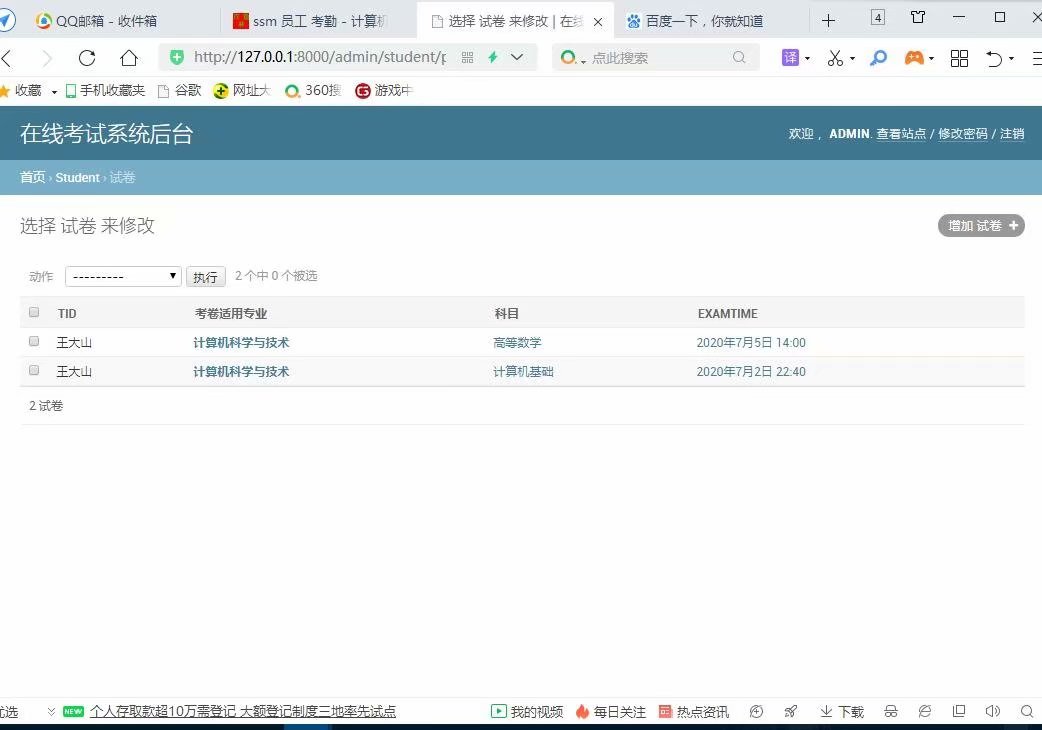Click the speaker sound icon in status bar
The image size is (1042, 730).
point(993,711)
